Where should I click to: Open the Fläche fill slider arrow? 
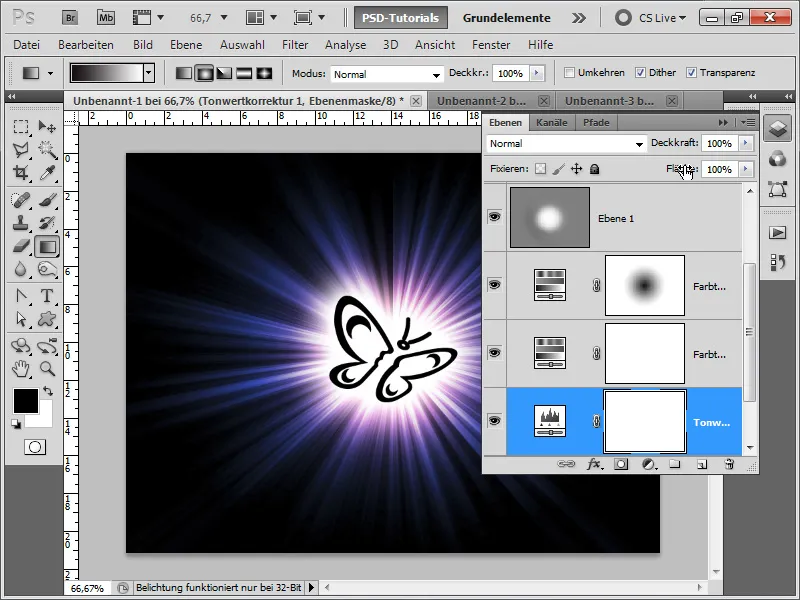point(745,169)
